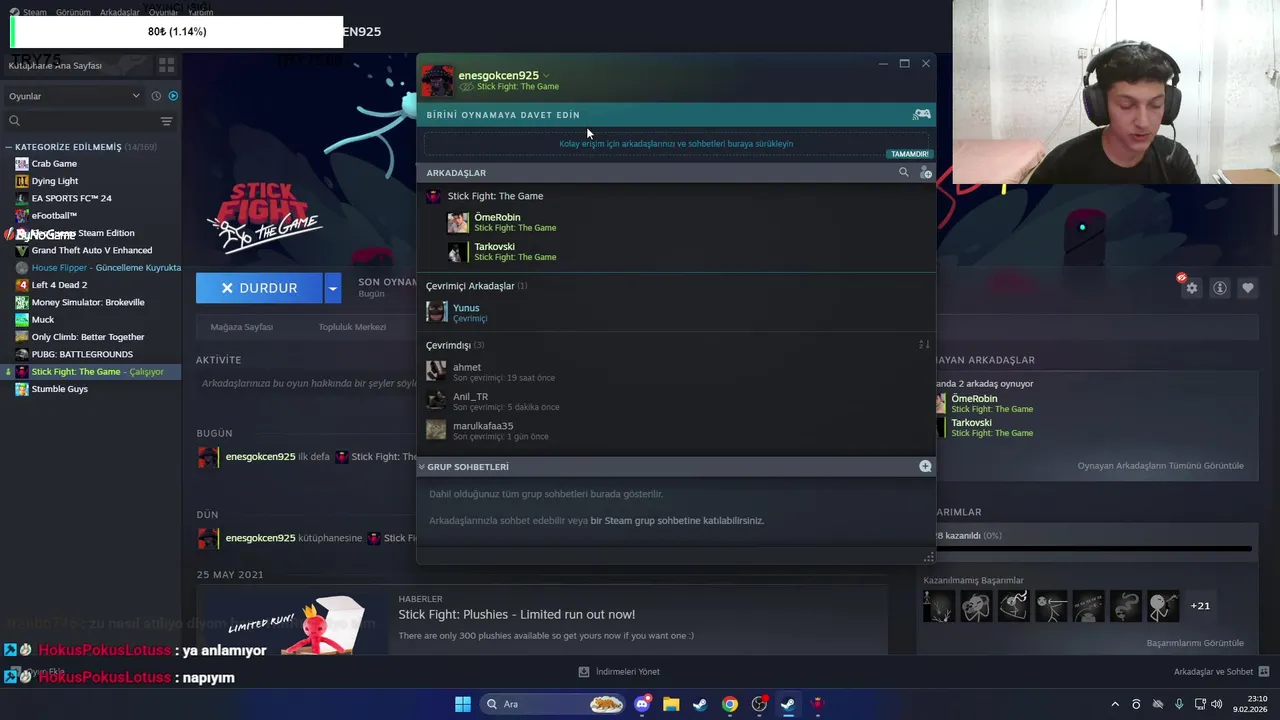Viewport: 1280px width, 720px height.
Task: Open Oynayan Arkadaşların Tümünü Görüntüle link
Action: coord(1161,466)
